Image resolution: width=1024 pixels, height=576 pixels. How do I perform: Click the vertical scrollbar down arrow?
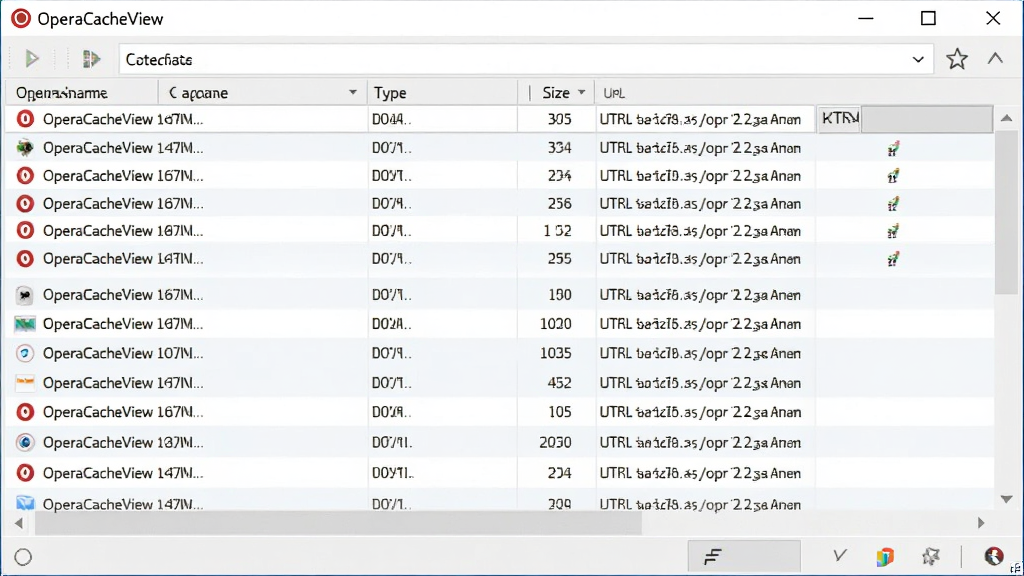tap(1006, 499)
